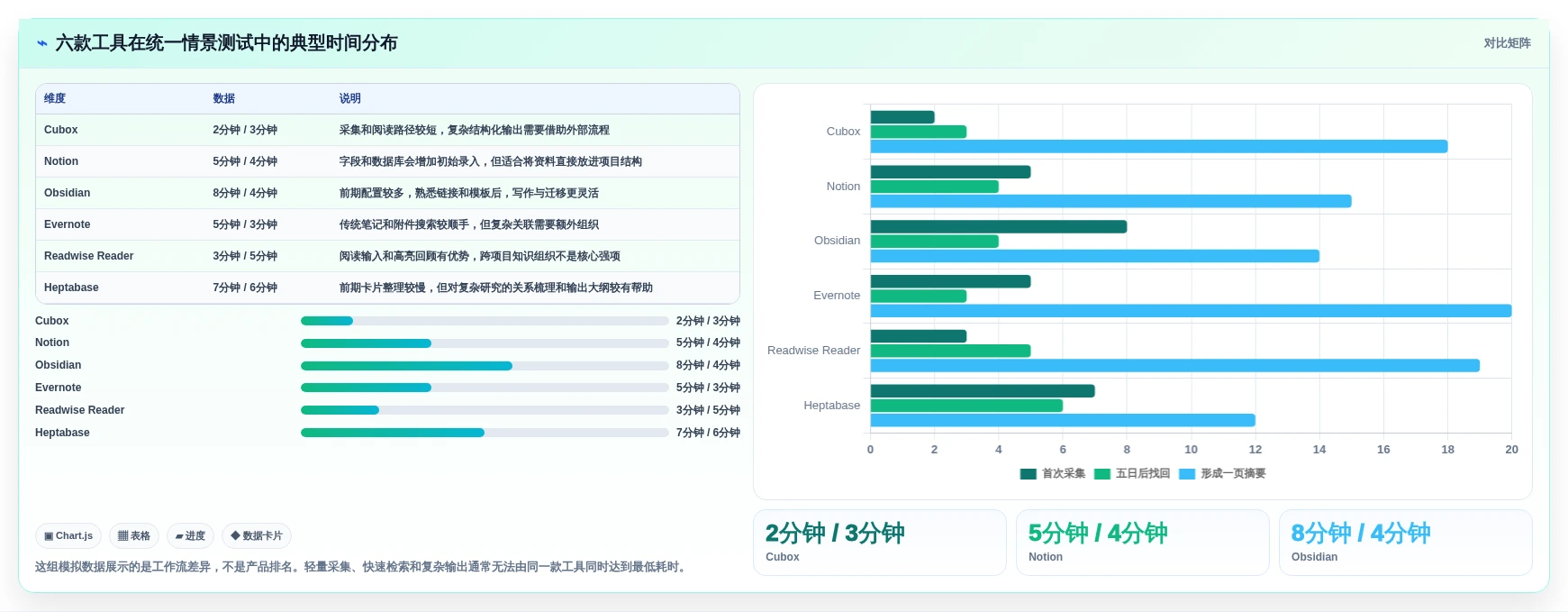Click the 形成一页摘要 legend text
Image resolution: width=1568 pixels, height=612 pixels.
click(1233, 473)
